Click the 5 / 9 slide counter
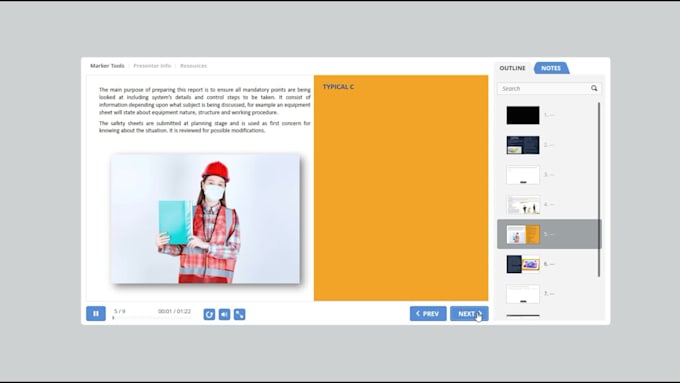Image resolution: width=680 pixels, height=383 pixels. 120,311
